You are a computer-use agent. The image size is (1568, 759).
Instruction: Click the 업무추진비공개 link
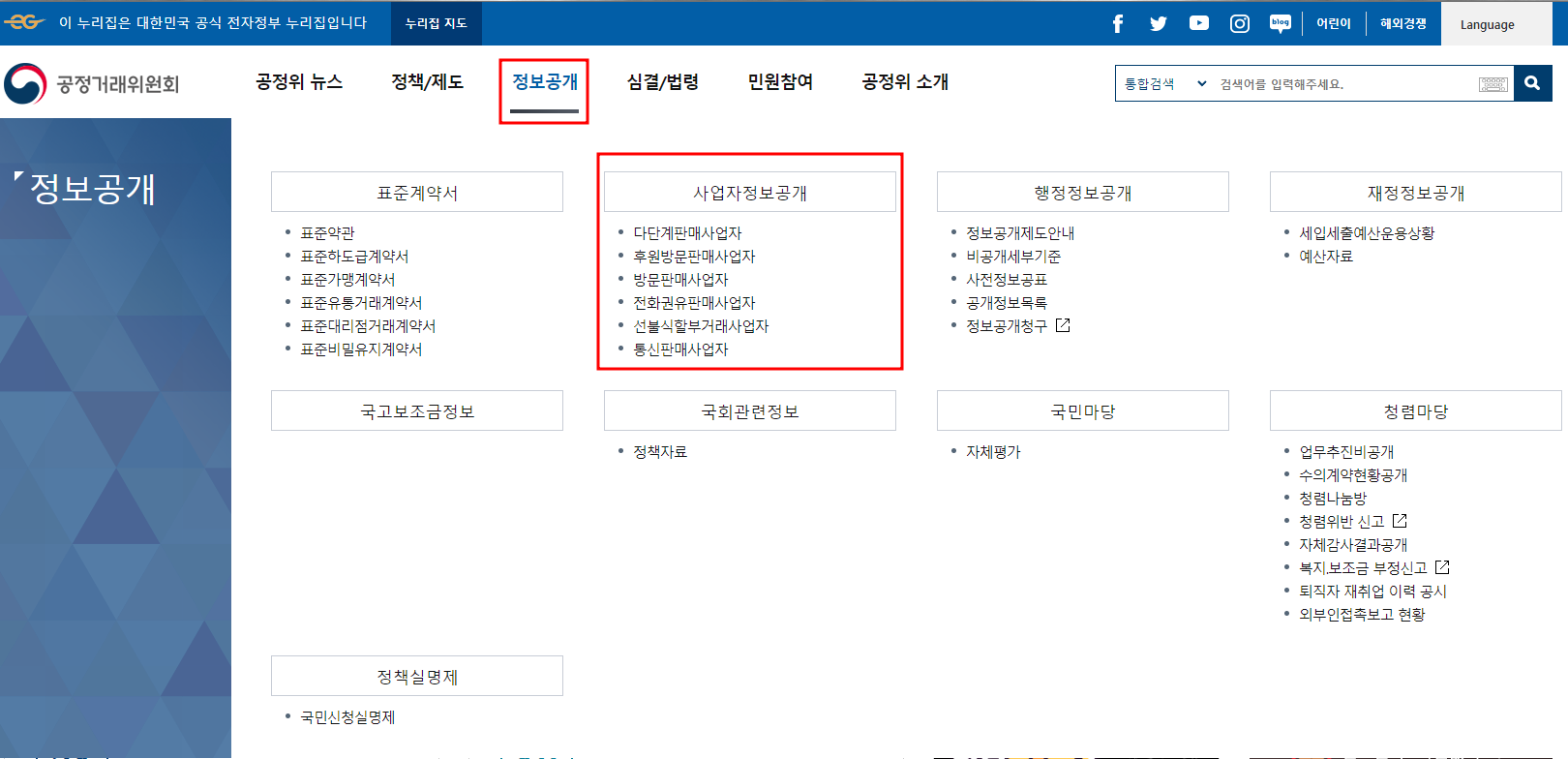(x=1346, y=452)
